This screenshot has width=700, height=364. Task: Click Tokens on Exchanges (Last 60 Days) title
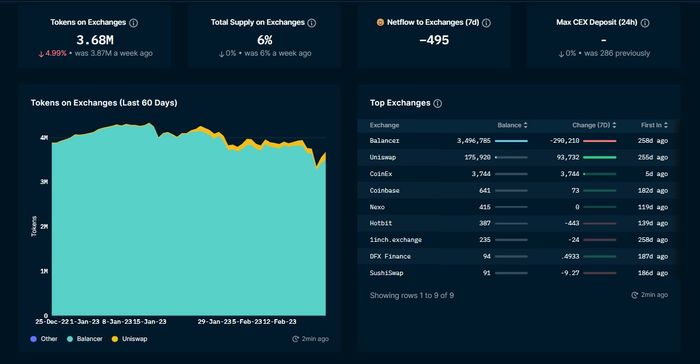tap(104, 103)
